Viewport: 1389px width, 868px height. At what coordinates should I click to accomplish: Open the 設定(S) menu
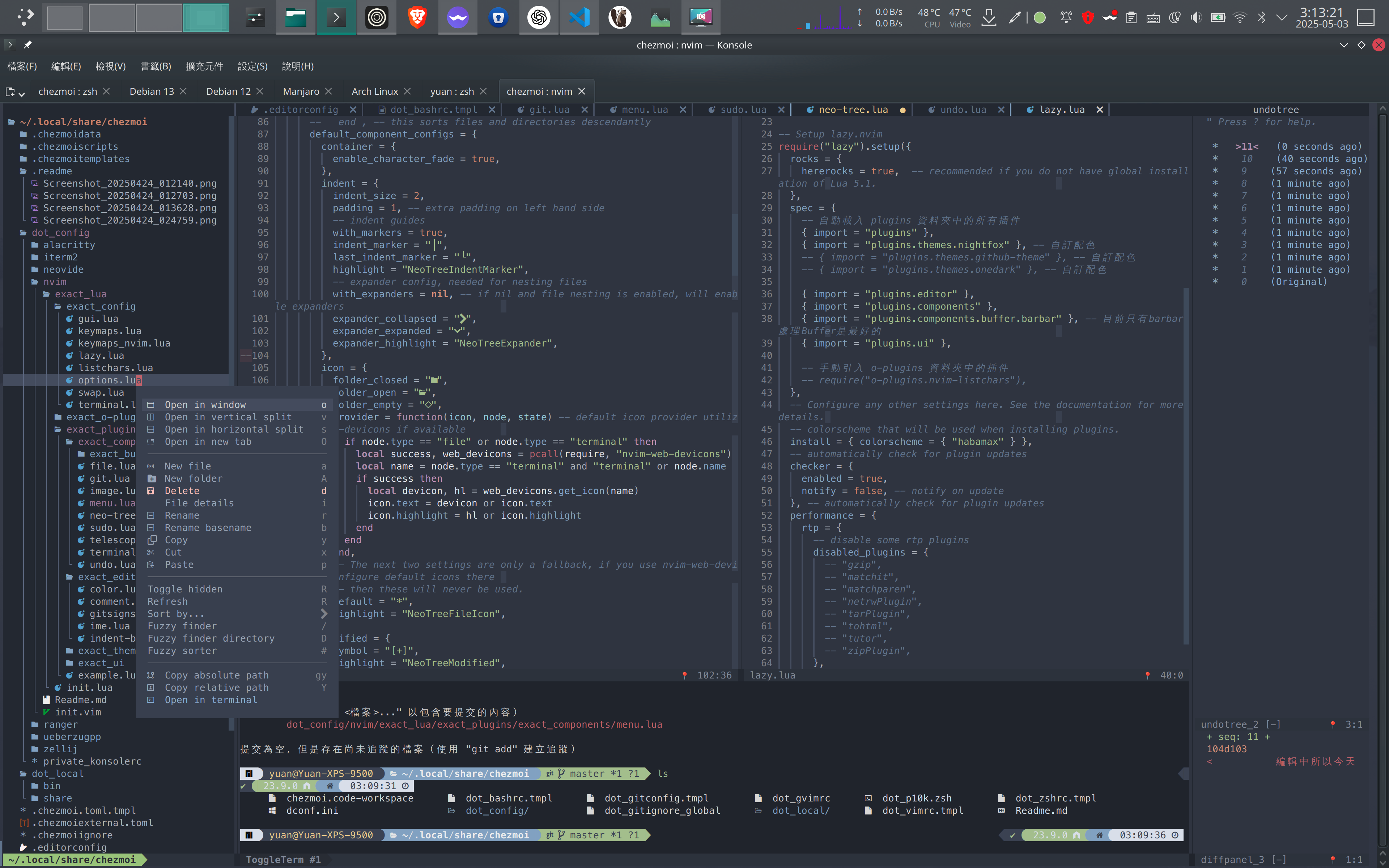coord(252,66)
